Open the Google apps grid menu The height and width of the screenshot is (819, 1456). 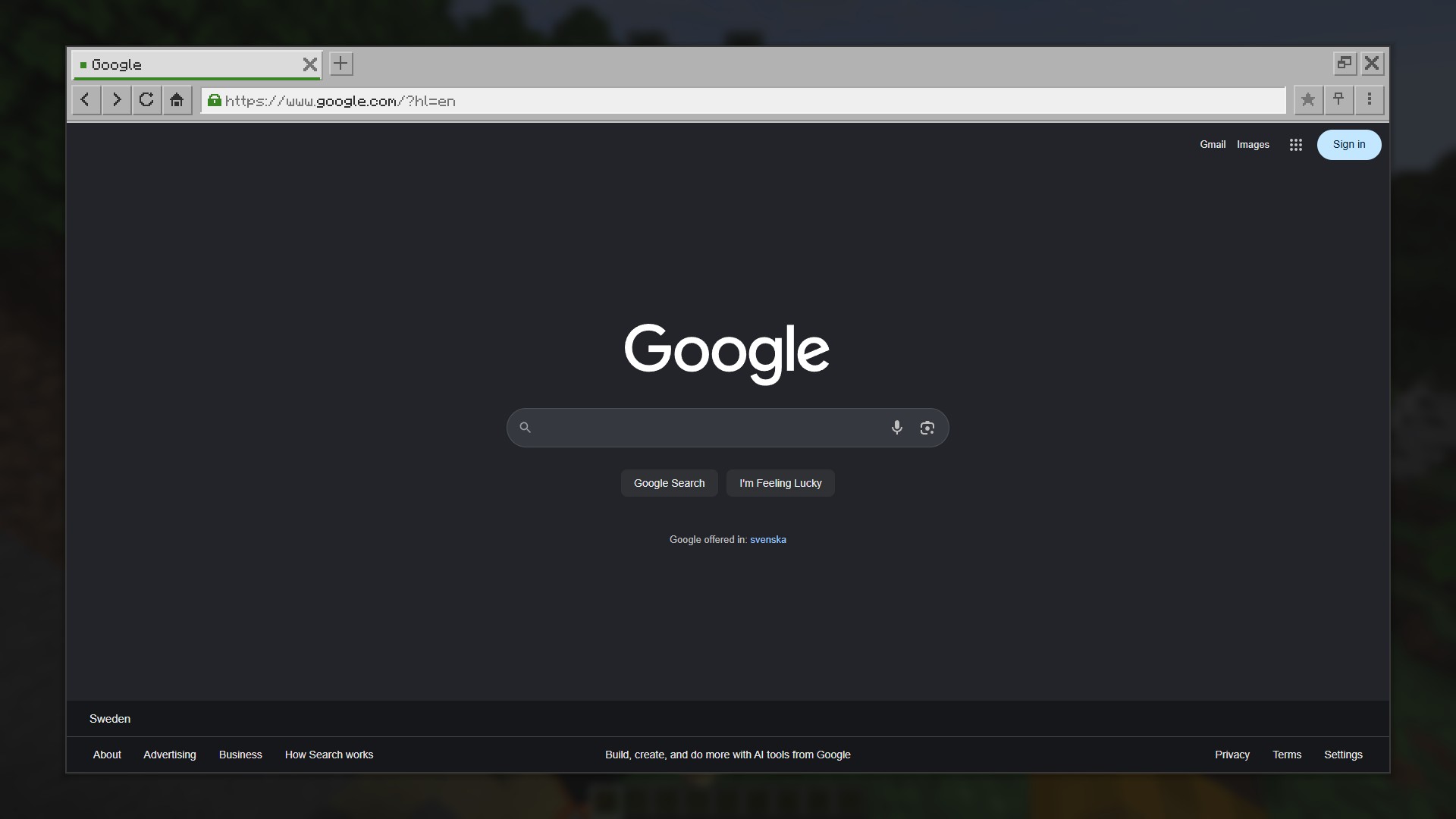tap(1296, 145)
